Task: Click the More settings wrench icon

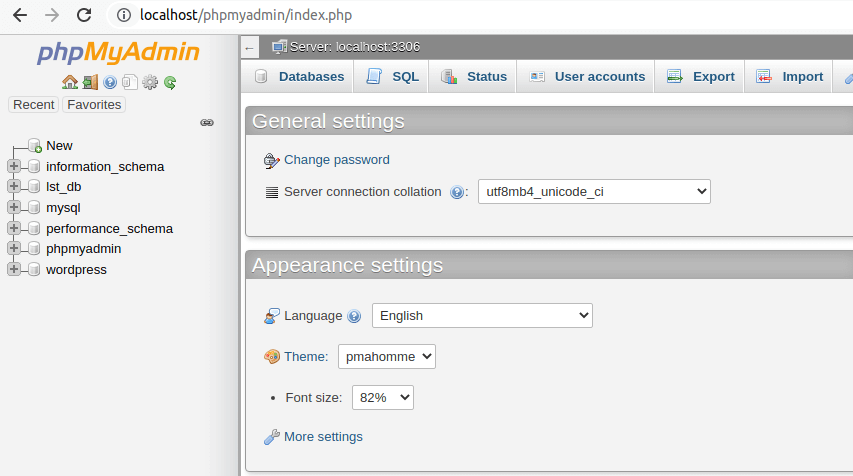Action: 271,437
